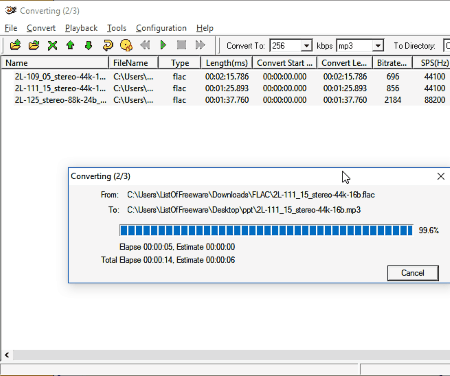Sort by Type column header

(180, 63)
